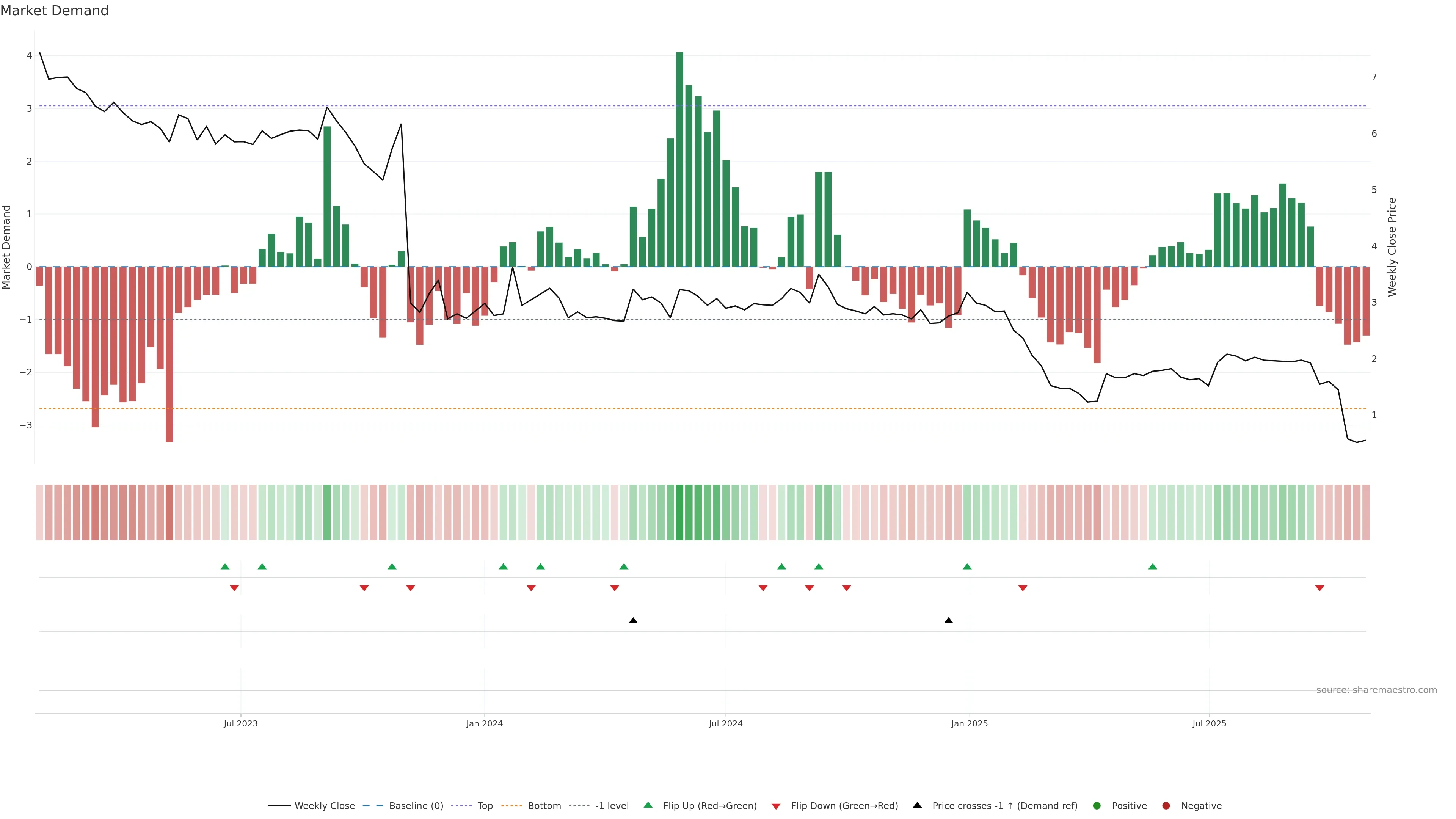Click the Jul 2024 x-axis label
Screen dimensions: 1456x819
coord(726,723)
